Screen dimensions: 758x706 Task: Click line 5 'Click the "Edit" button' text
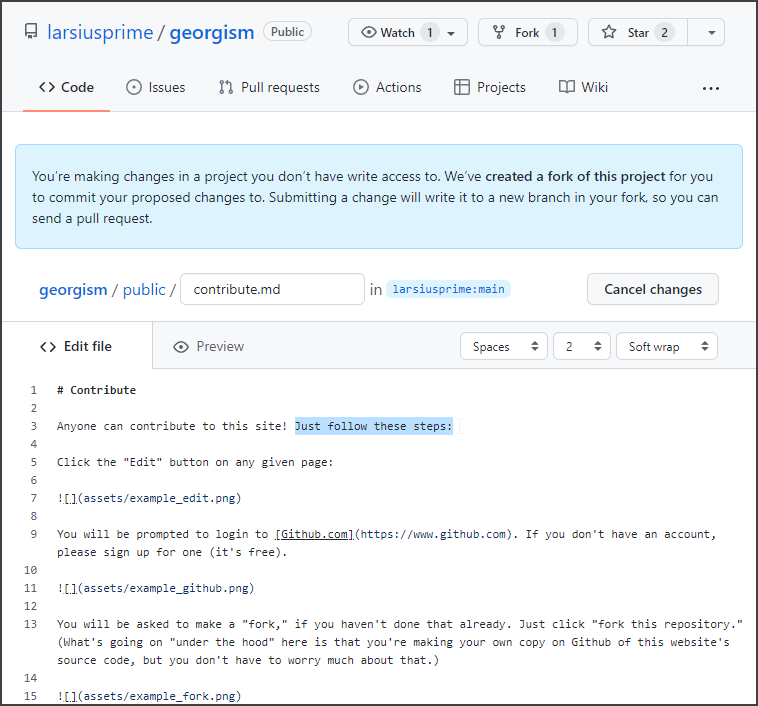pos(195,462)
